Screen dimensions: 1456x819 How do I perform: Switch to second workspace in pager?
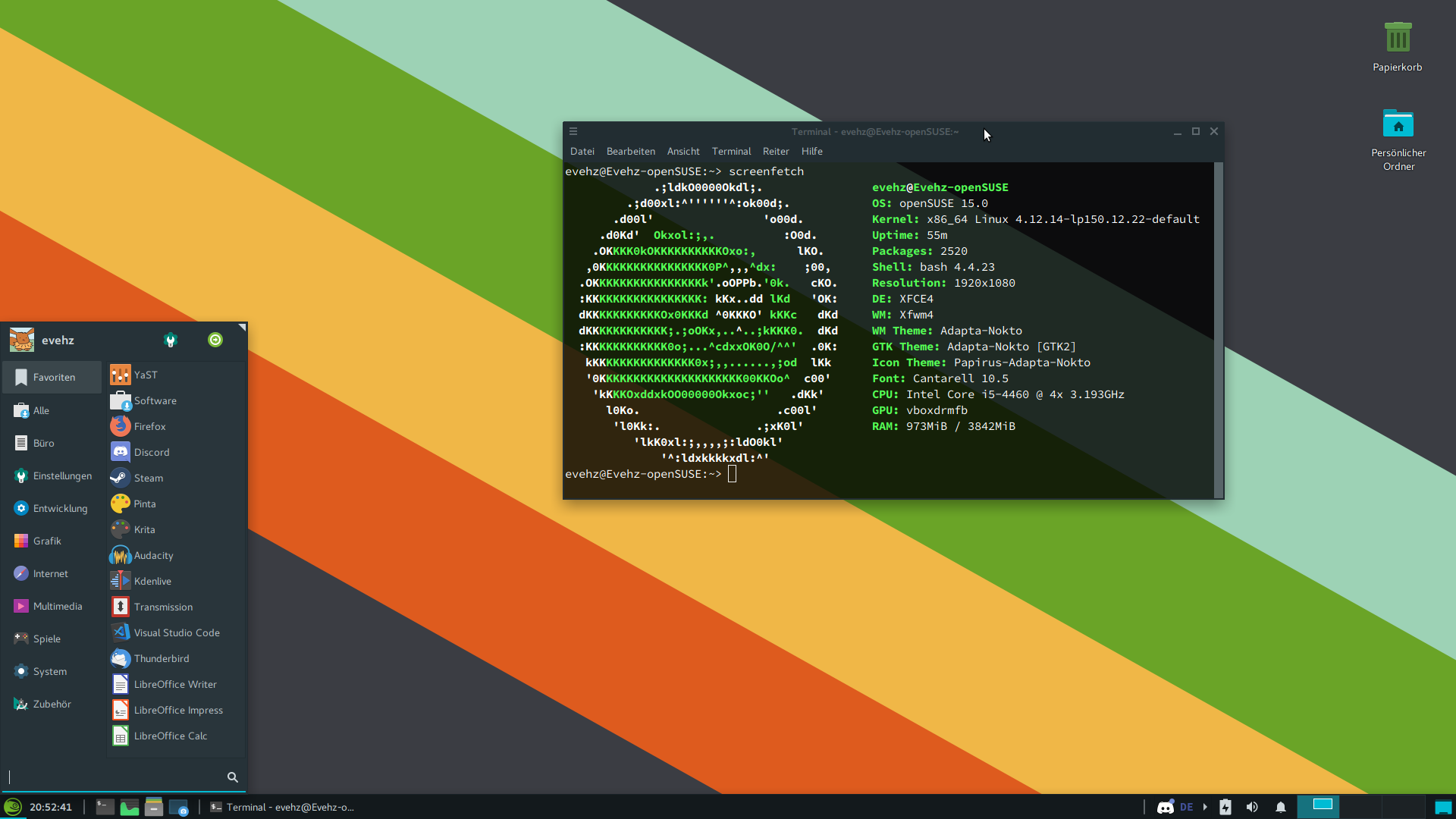(x=1360, y=807)
